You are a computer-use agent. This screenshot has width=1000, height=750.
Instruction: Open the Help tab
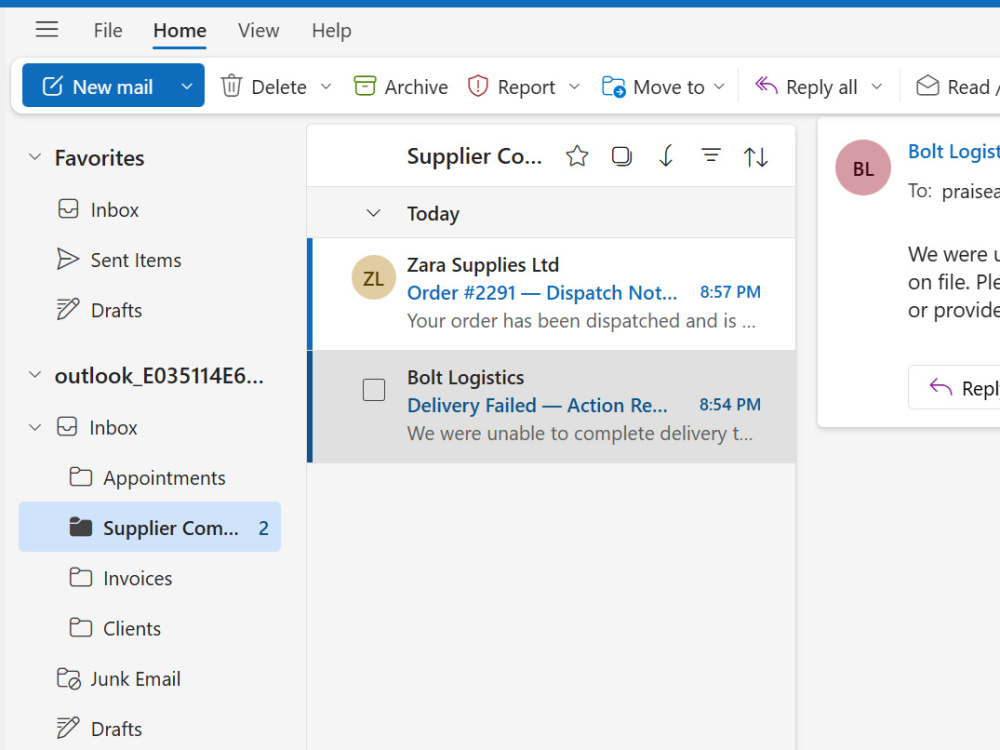[331, 31]
